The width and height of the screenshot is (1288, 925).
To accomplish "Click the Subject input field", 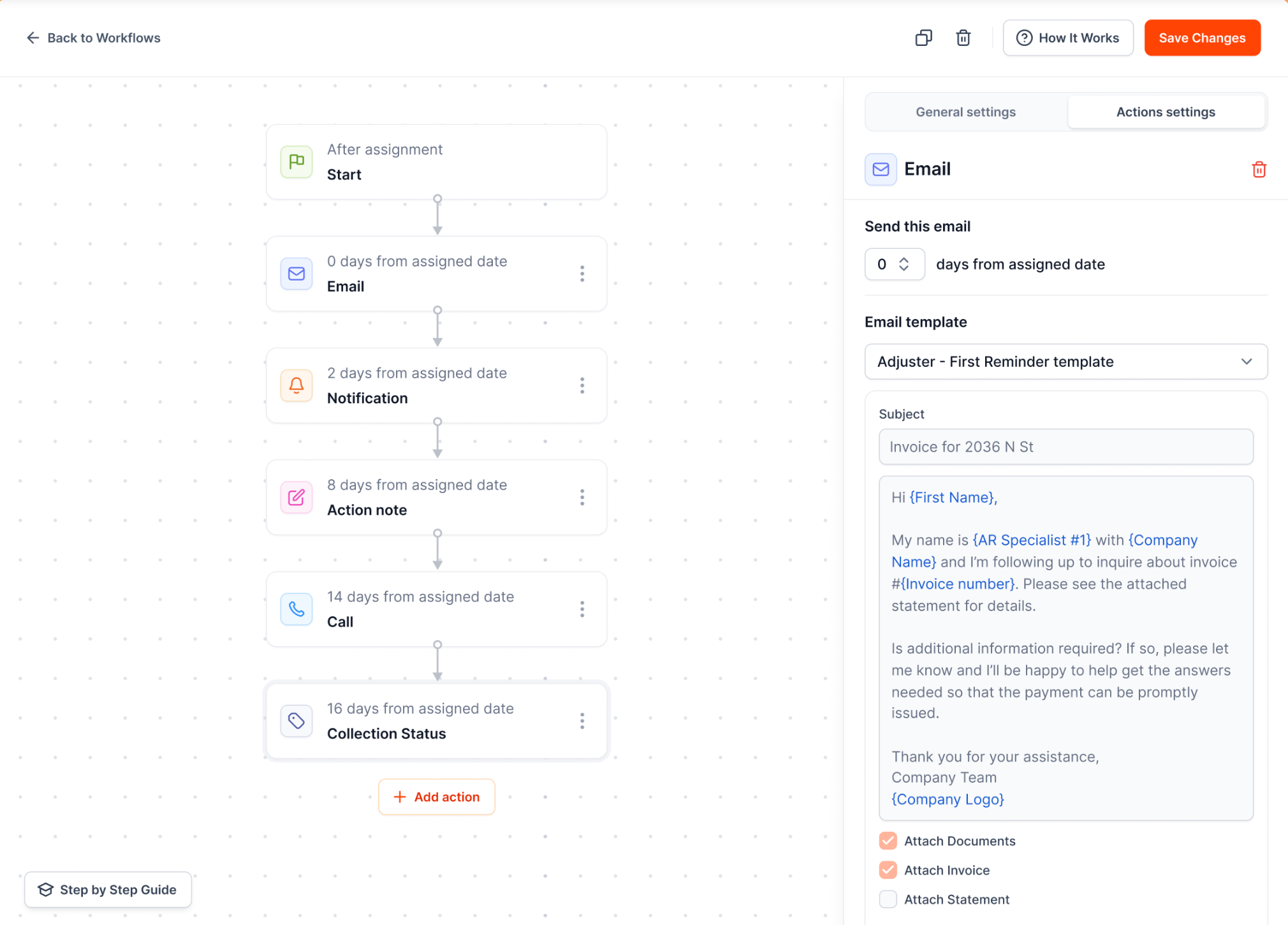I will pyautogui.click(x=1065, y=447).
